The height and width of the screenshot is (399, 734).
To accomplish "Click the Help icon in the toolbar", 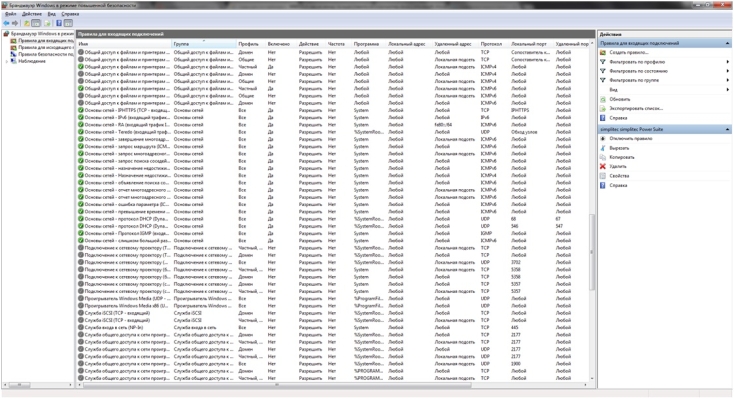I will coord(59,23).
